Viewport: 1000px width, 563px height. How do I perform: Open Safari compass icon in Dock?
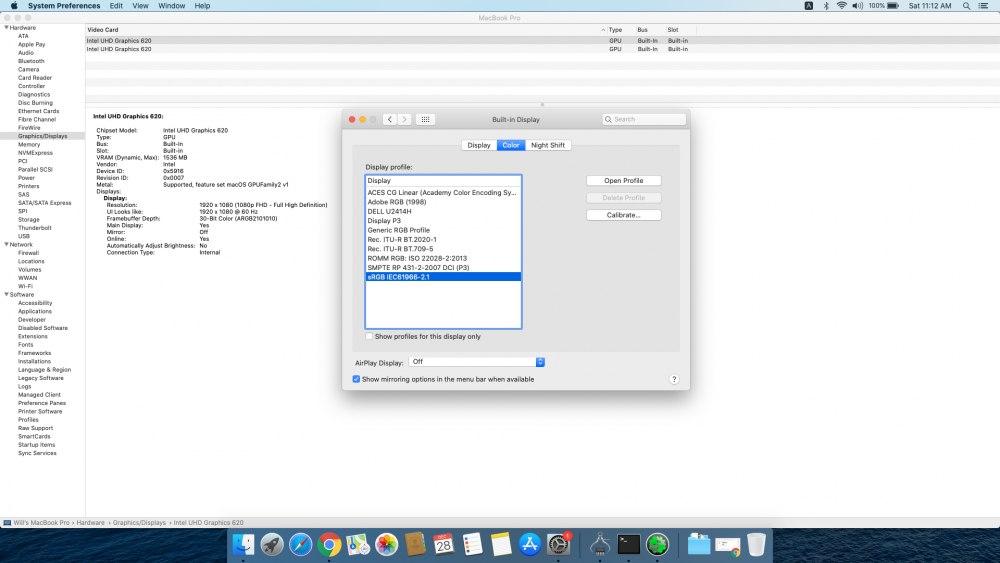pyautogui.click(x=300, y=545)
